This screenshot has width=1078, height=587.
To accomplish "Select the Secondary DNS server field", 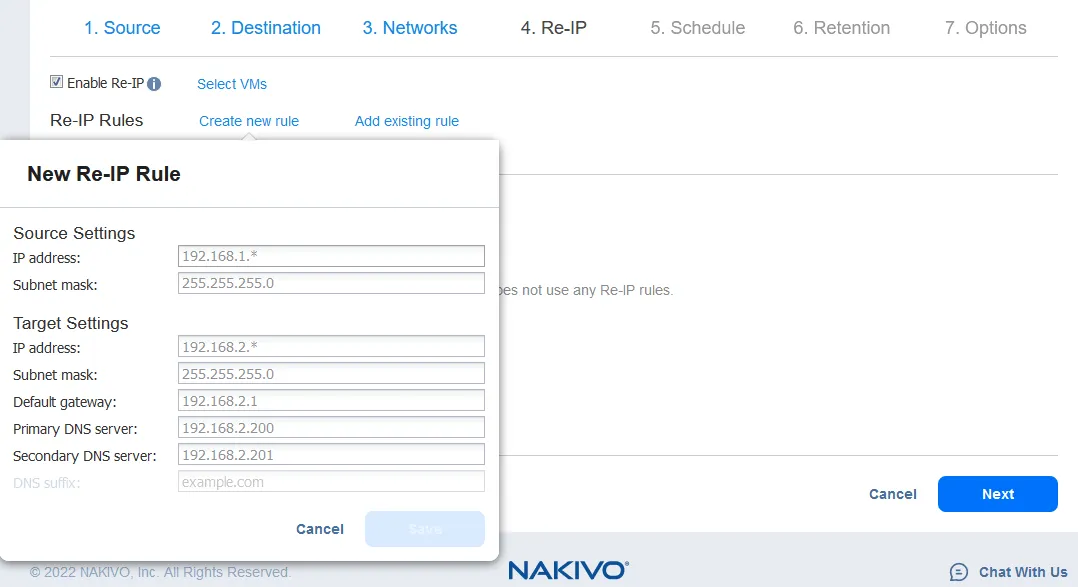I will [x=331, y=455].
